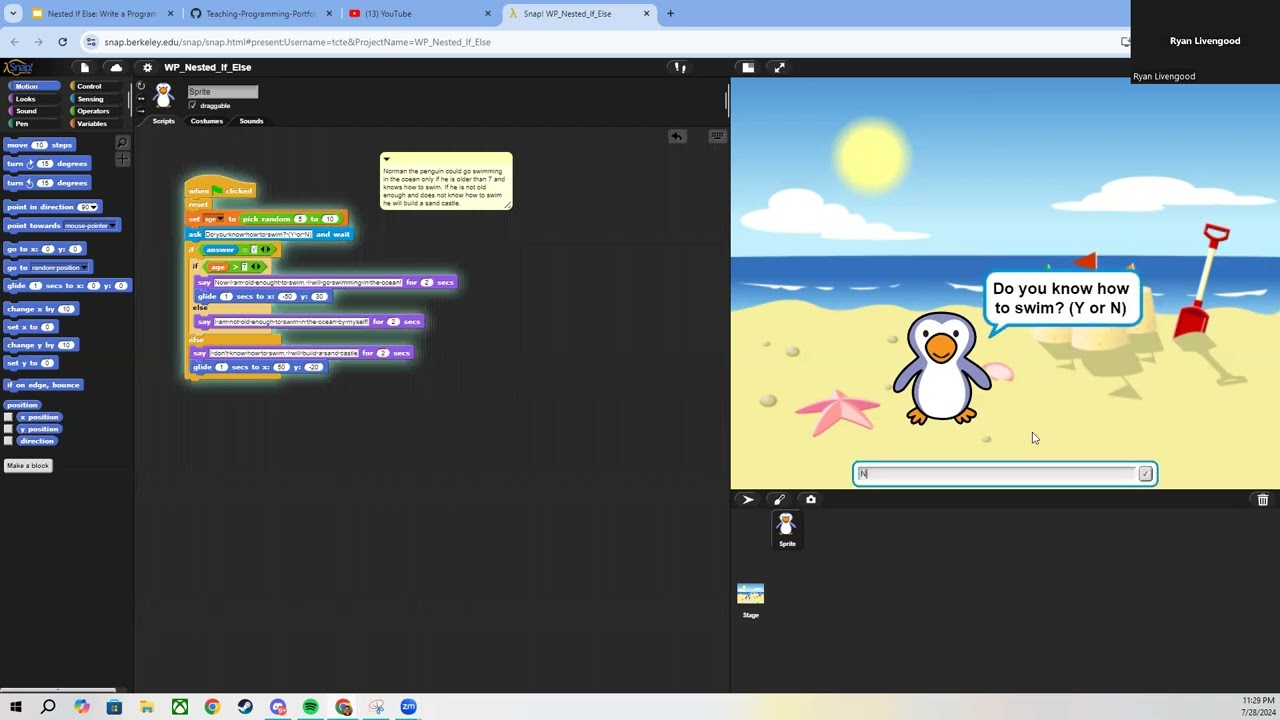Toggle normal stage size icon

(x=748, y=67)
